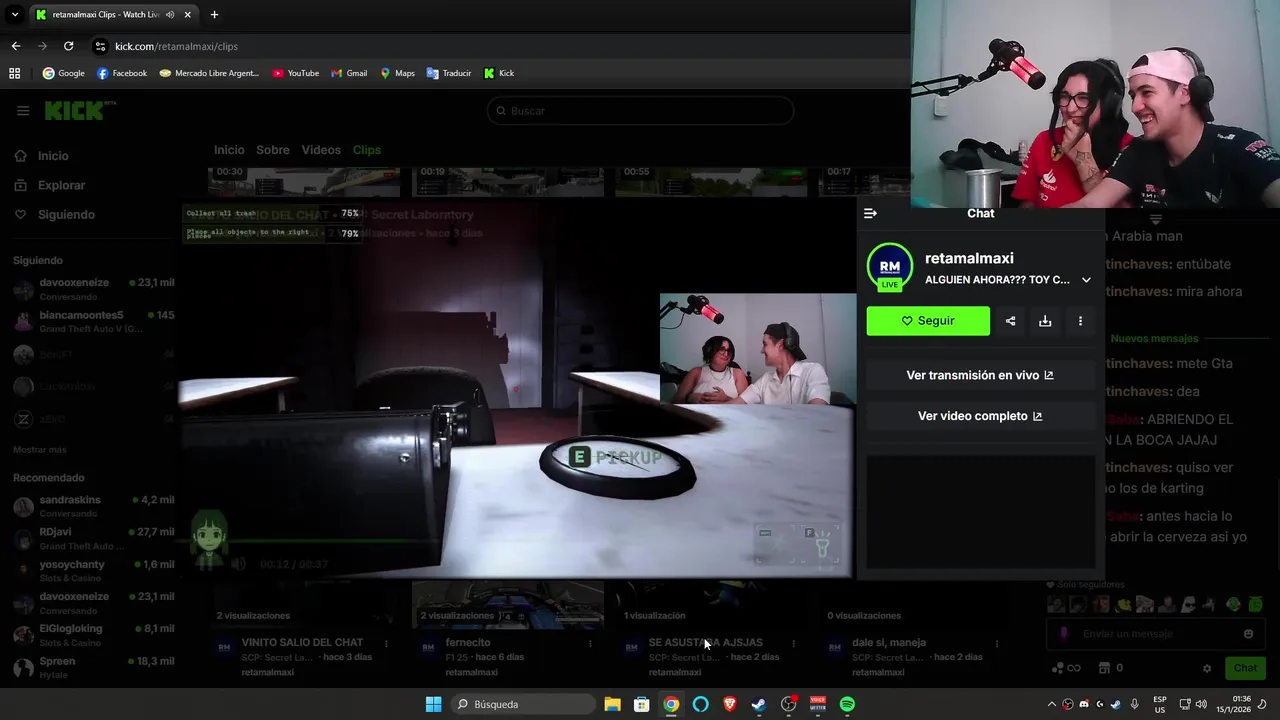Screen dimensions: 1280x720
Task: Click the retamalmaxi channel avatar with LIVE badge
Action: [x=889, y=267]
